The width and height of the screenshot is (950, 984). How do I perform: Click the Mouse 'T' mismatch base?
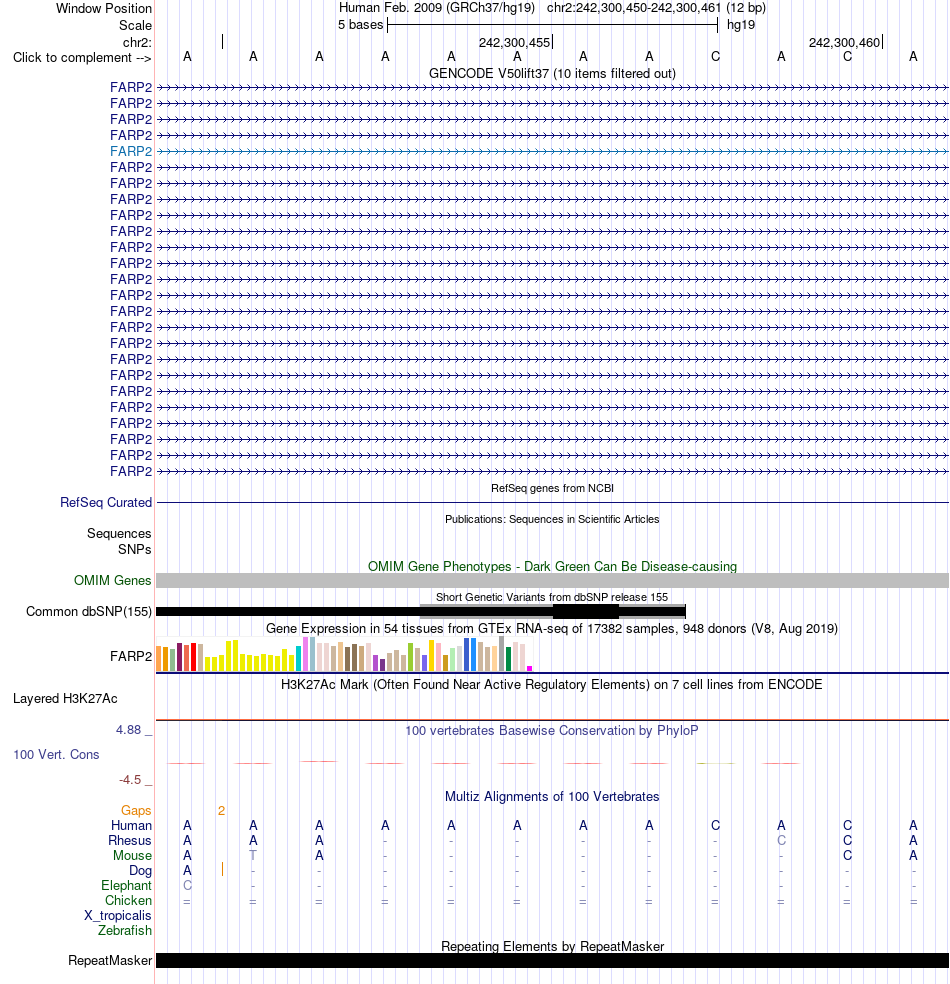(253, 855)
